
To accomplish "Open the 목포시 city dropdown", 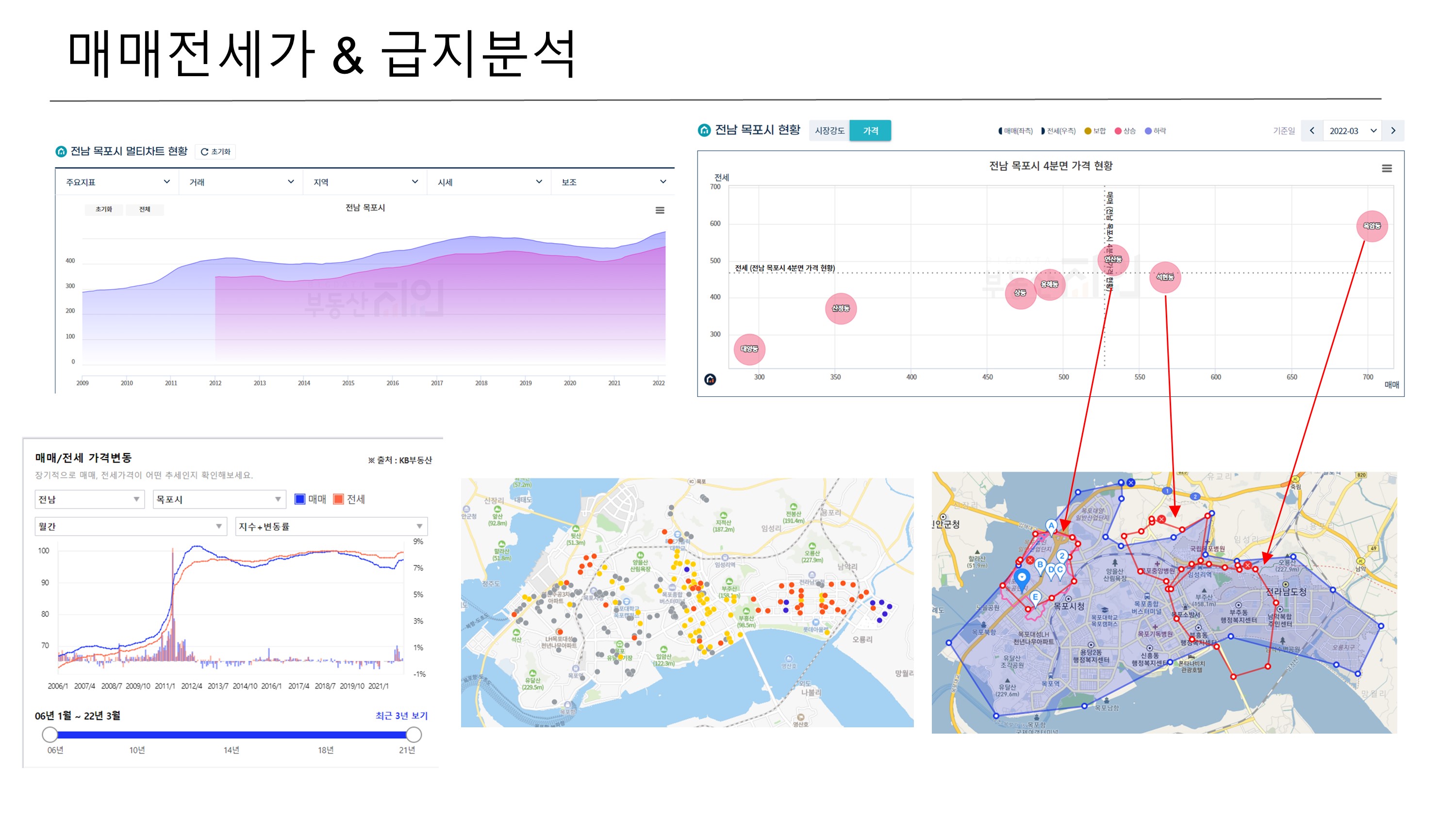I will pyautogui.click(x=219, y=499).
